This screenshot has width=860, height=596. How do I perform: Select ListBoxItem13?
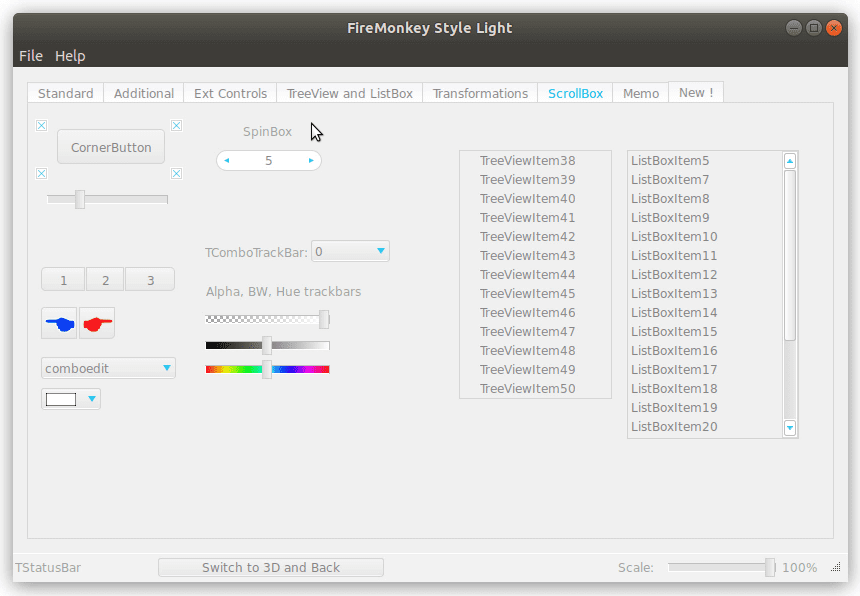tap(706, 293)
